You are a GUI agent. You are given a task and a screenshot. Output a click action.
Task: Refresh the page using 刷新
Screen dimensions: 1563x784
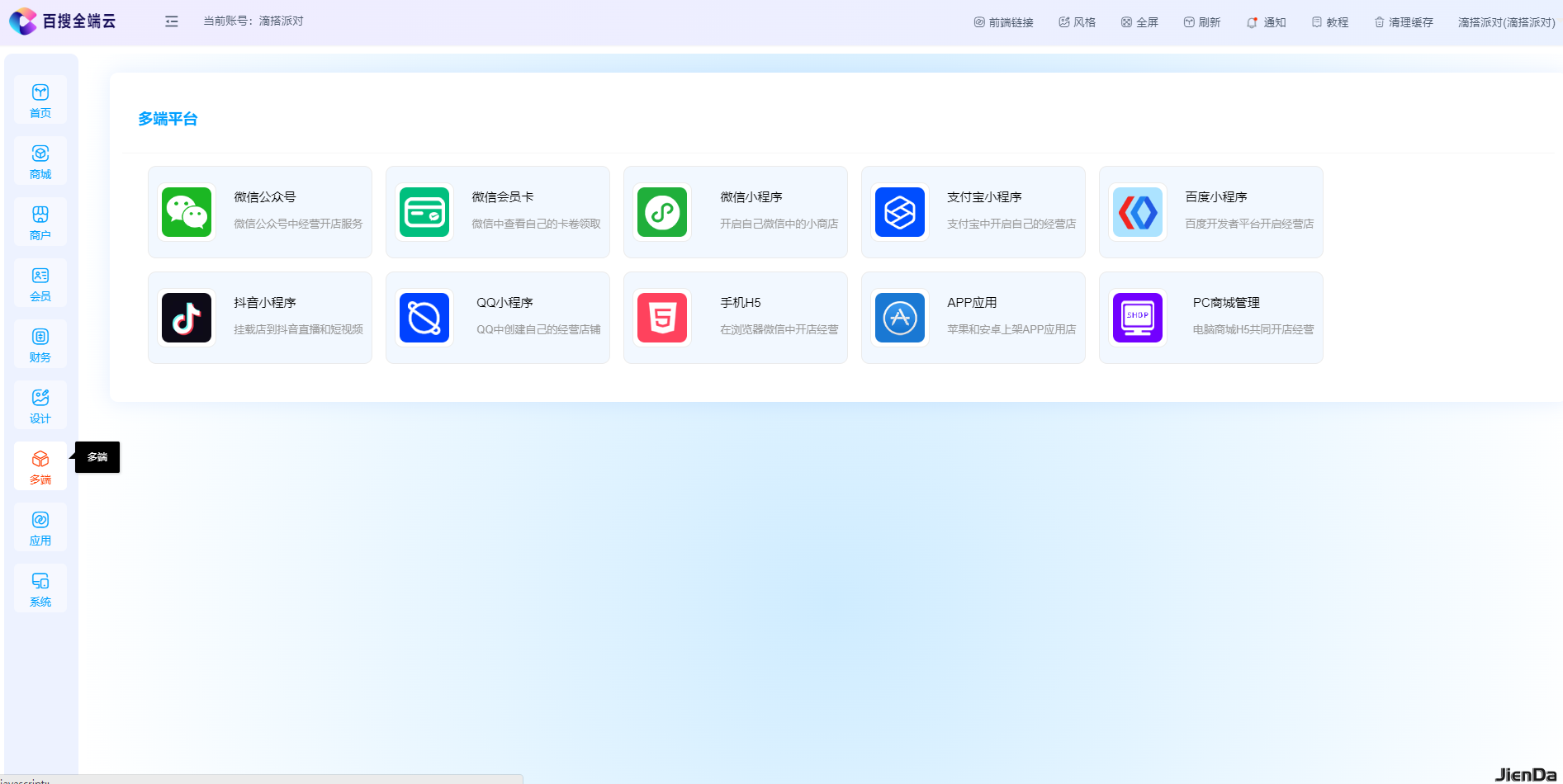pyautogui.click(x=1202, y=21)
